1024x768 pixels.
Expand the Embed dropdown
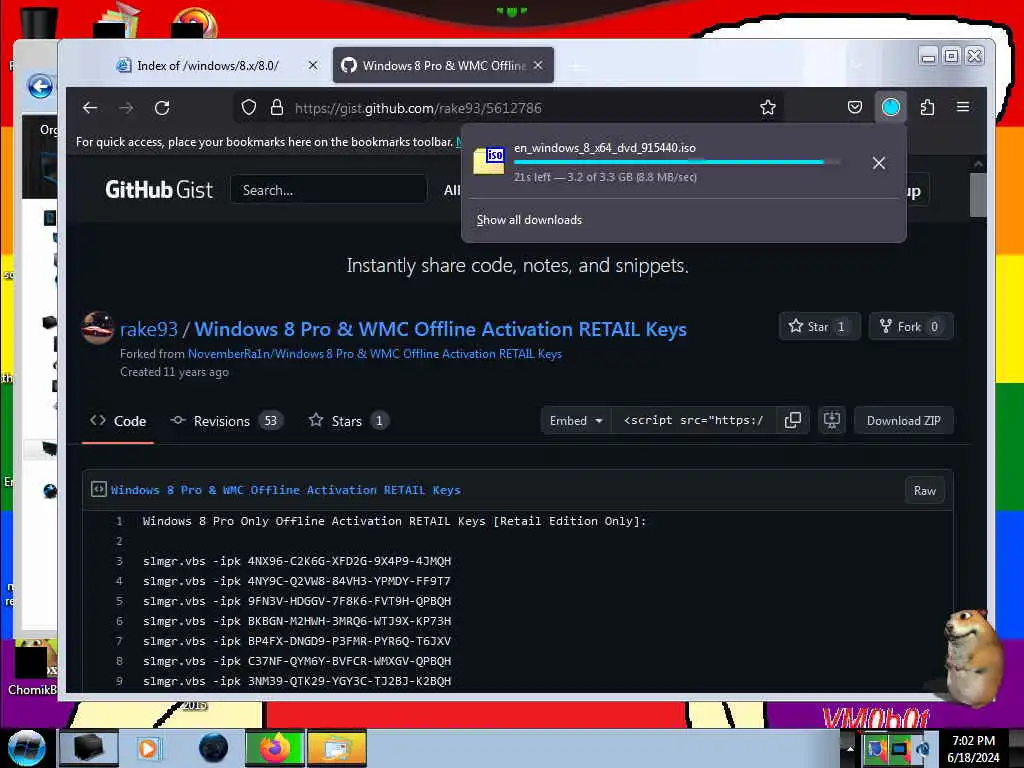tap(576, 421)
